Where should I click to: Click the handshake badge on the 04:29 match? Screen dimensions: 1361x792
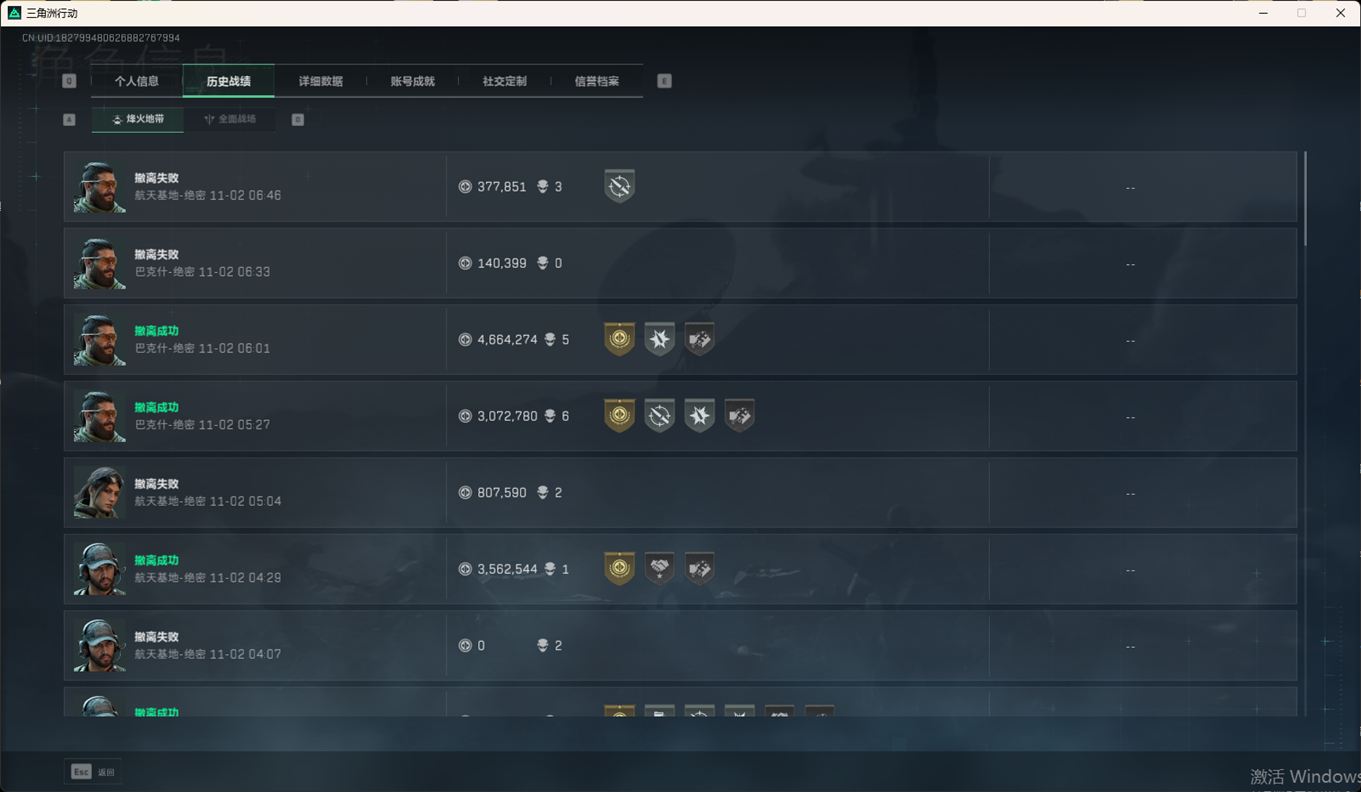[x=659, y=569]
